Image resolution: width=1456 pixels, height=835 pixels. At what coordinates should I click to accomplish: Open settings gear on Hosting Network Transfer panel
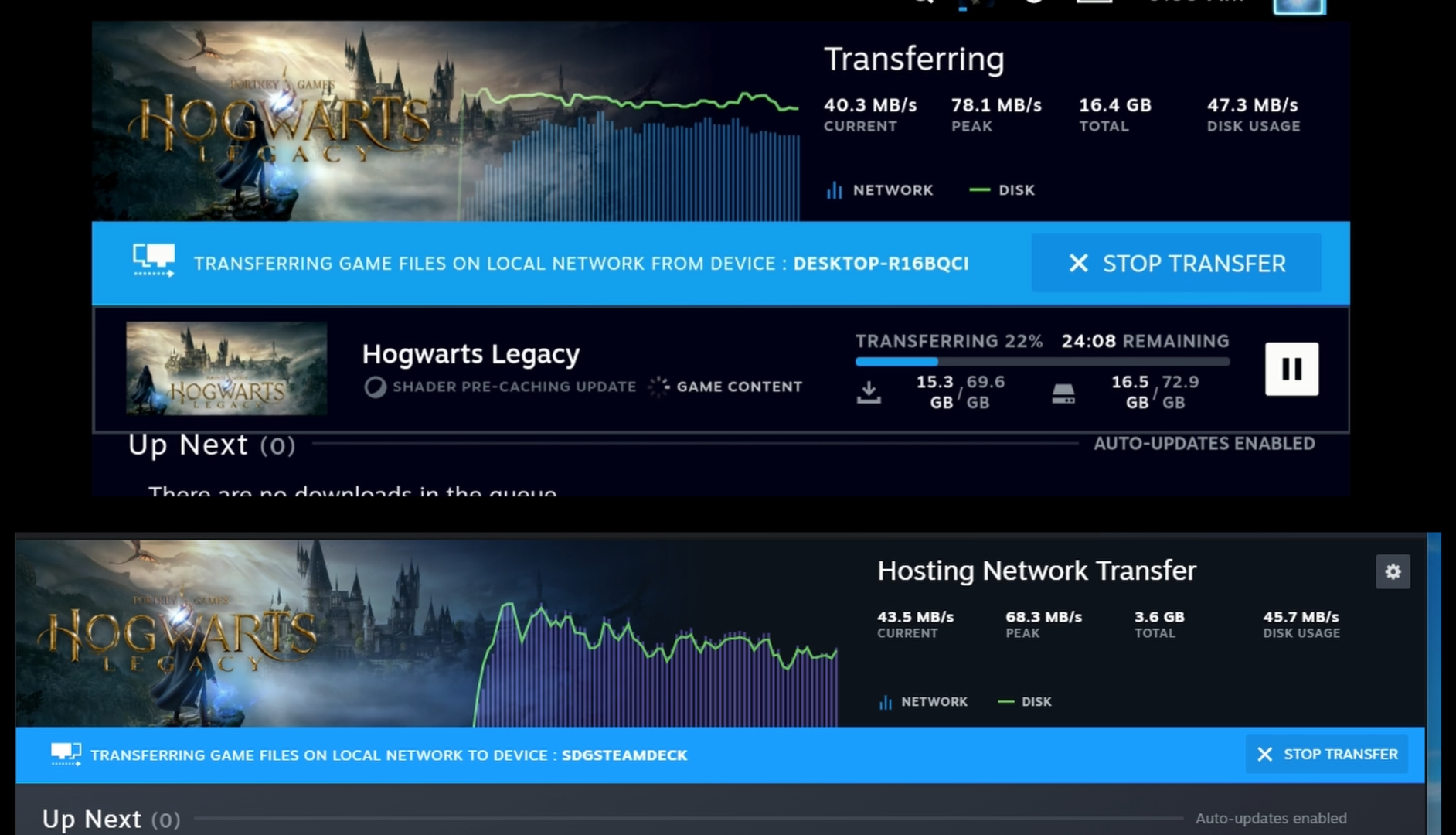[x=1393, y=572]
